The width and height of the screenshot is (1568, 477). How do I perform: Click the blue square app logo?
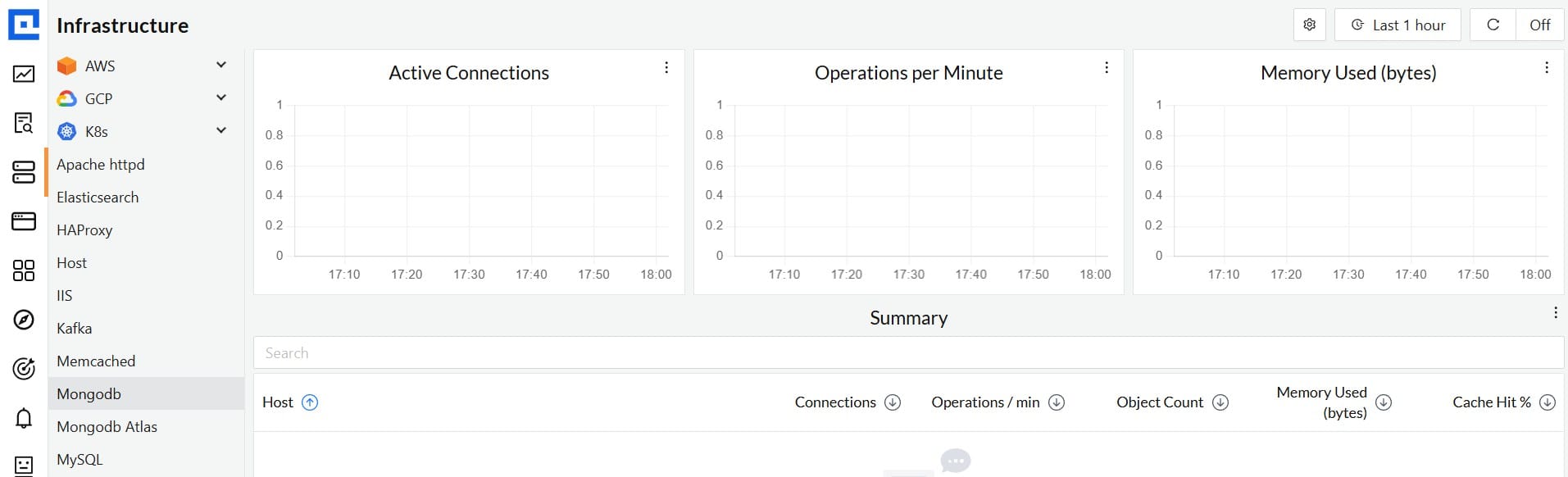24,25
